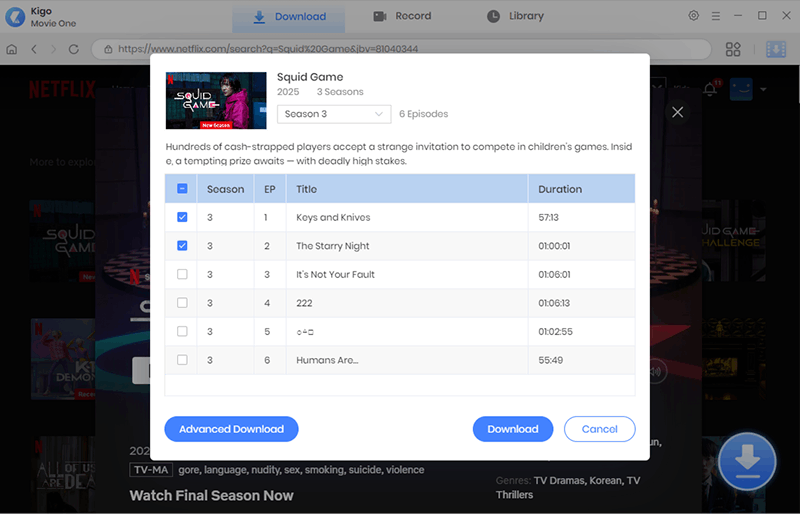This screenshot has width=800, height=514.
Task: Open Netflix notifications bell
Action: point(710,89)
